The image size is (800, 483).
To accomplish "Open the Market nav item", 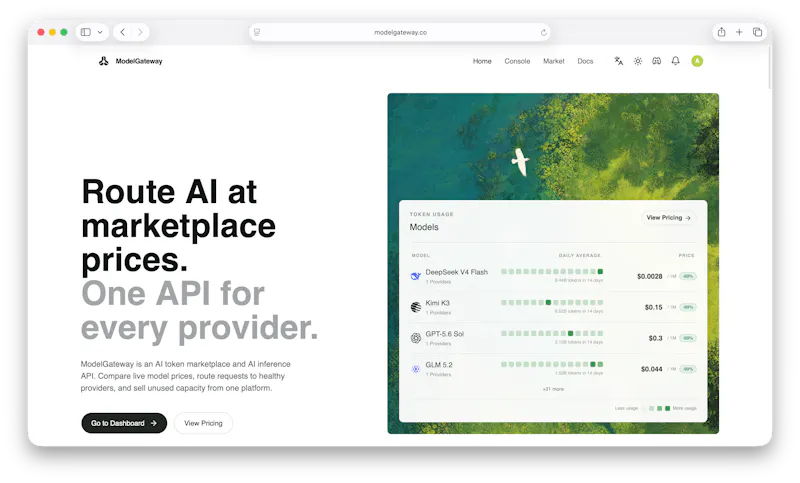I will pos(554,61).
